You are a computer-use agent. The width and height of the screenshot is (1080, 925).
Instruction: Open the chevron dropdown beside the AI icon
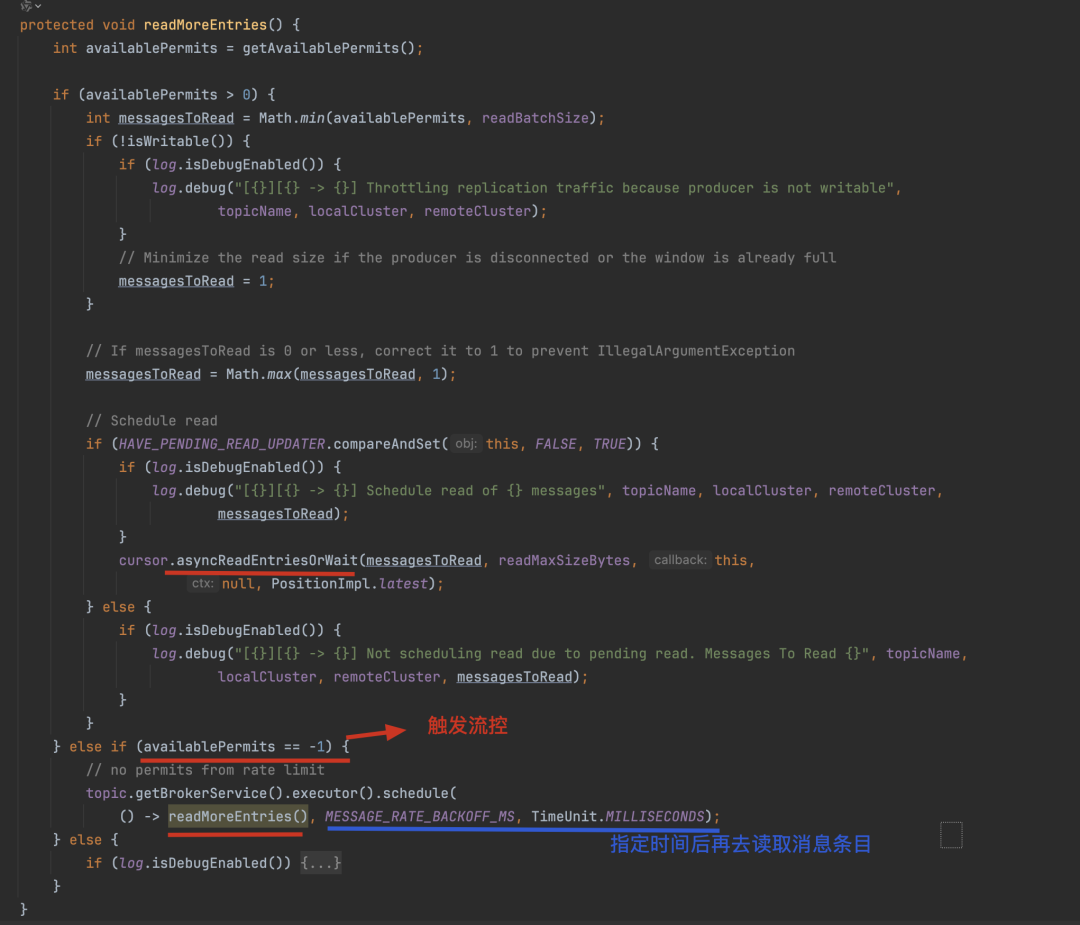[x=38, y=6]
